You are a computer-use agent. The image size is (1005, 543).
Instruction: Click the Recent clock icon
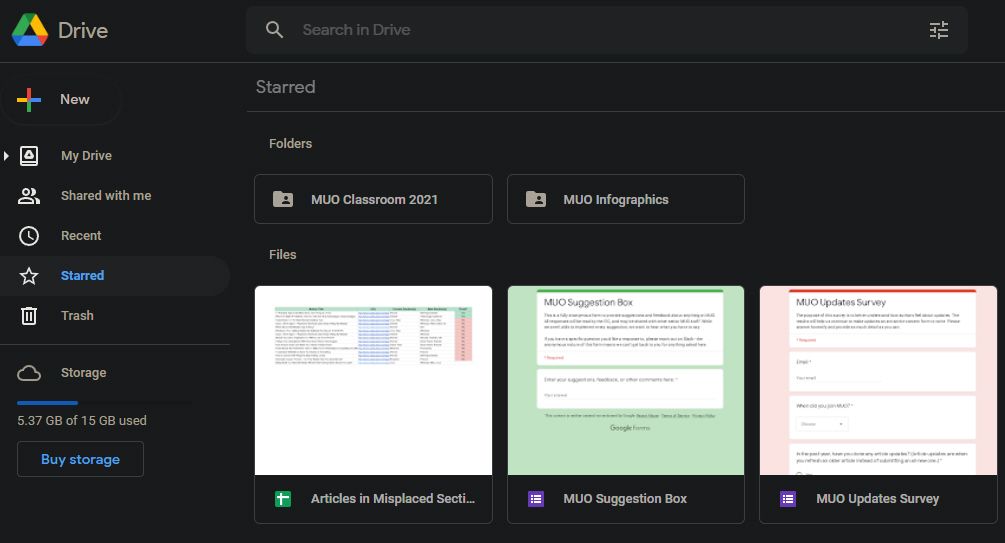click(x=29, y=236)
